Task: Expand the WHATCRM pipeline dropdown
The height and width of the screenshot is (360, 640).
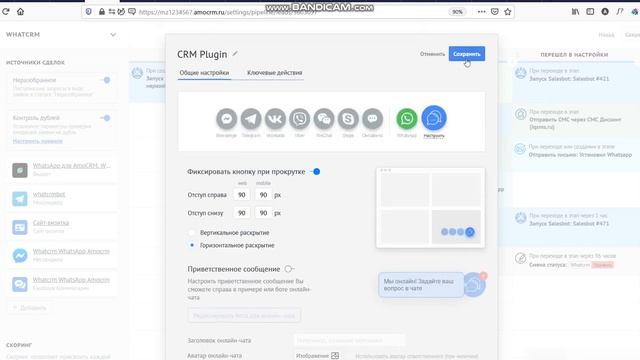Action: pyautogui.click(x=113, y=35)
